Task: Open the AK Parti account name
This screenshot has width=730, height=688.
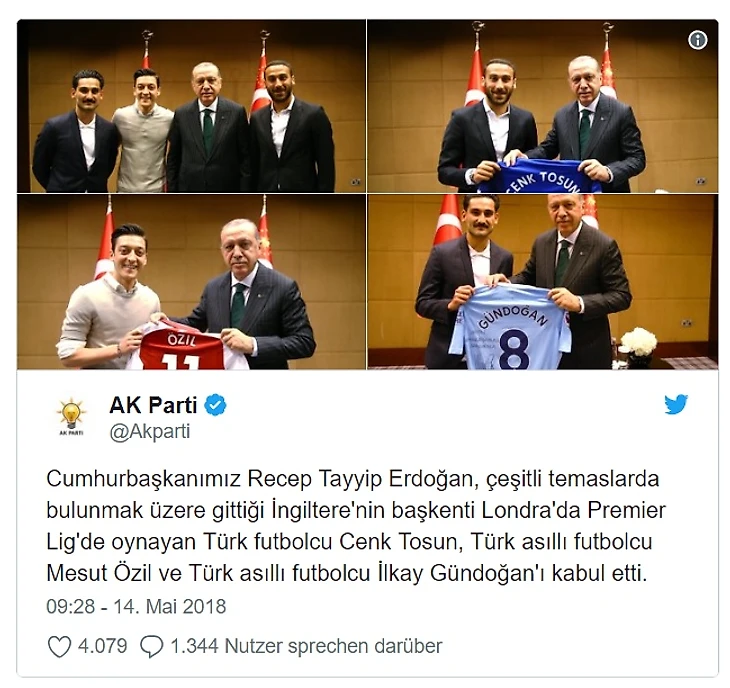Action: 153,405
